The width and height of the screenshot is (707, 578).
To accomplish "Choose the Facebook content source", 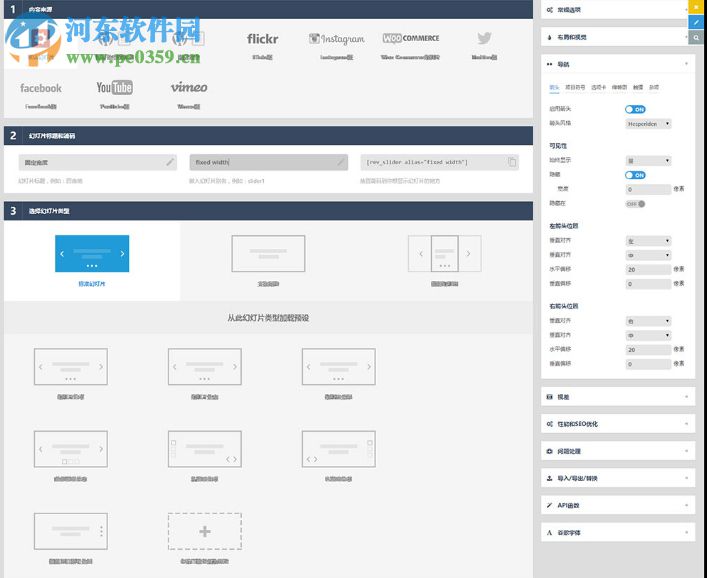I will click(x=41, y=88).
